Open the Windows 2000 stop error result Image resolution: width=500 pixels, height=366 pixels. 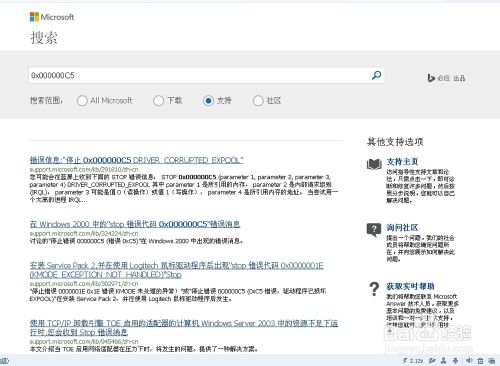pyautogui.click(x=135, y=224)
